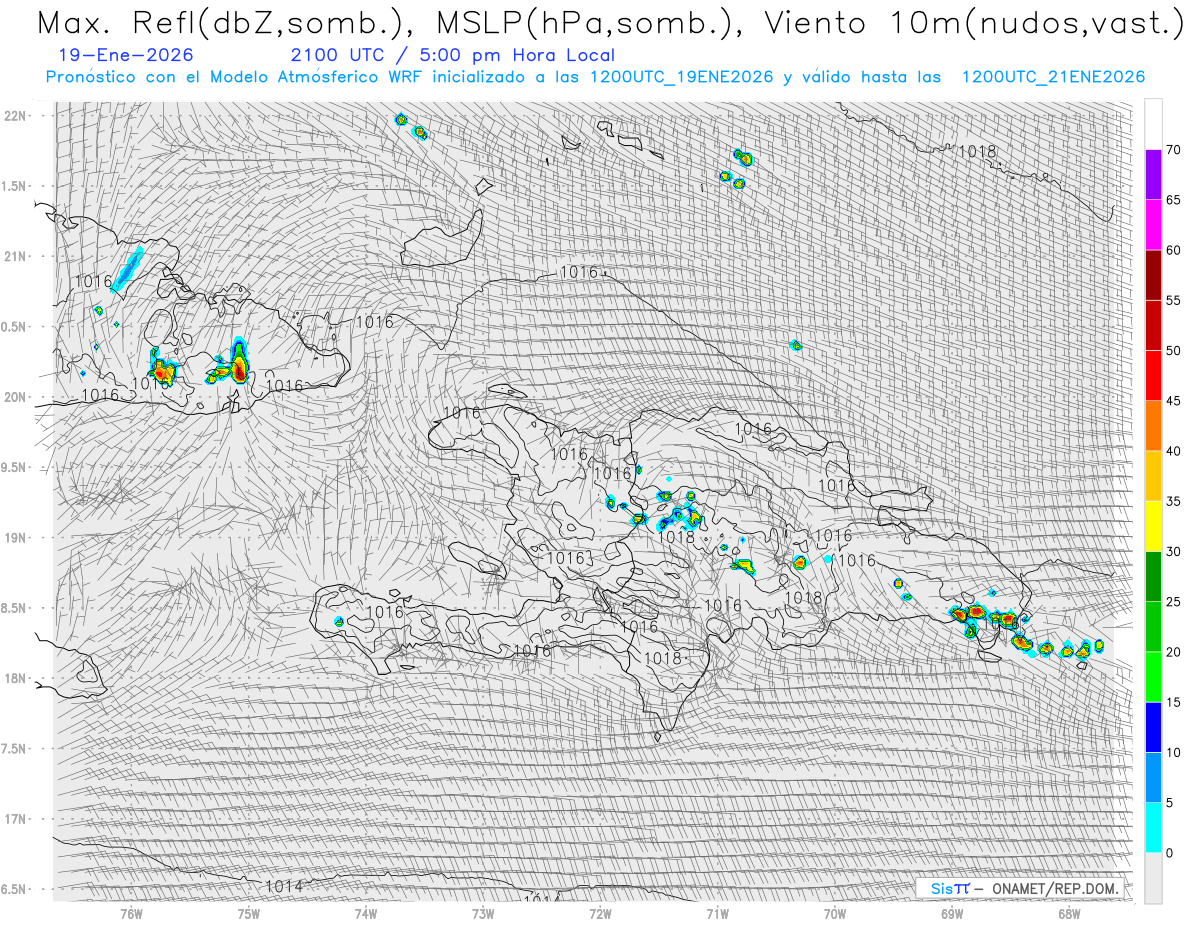The width and height of the screenshot is (1200, 927).
Task: Click the colorbar value label '40'
Action: coord(1174,451)
